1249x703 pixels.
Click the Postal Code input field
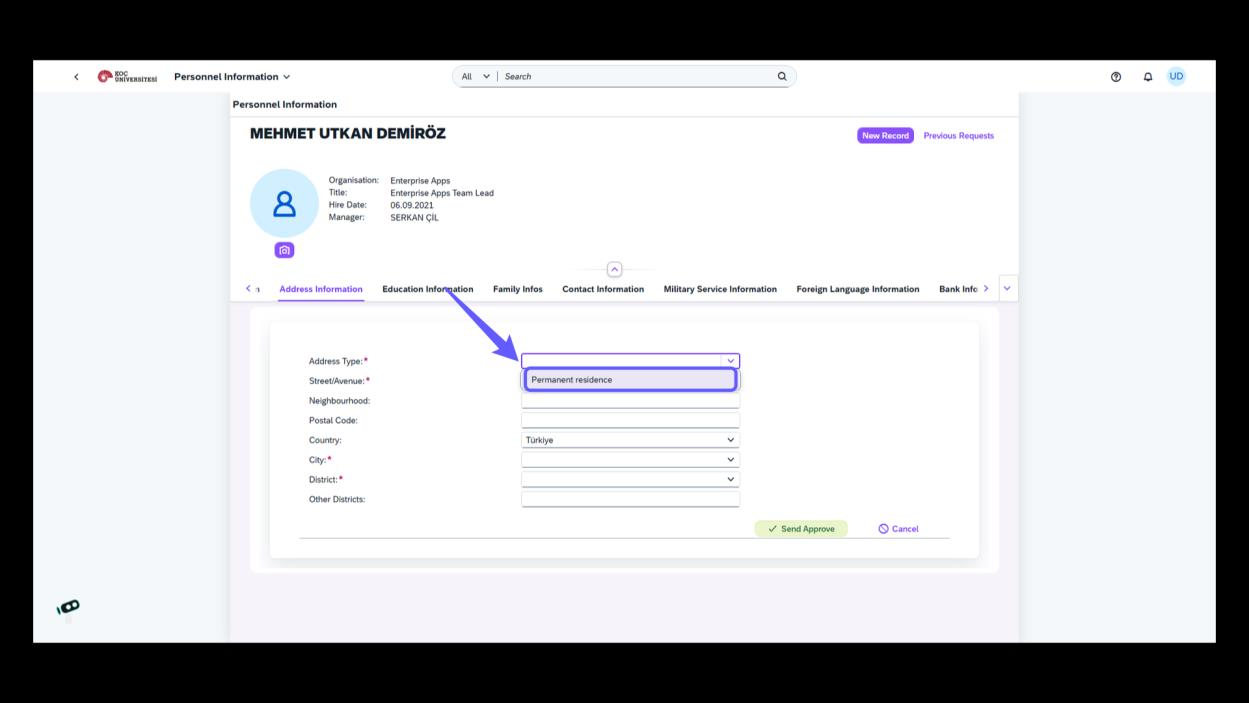(631, 421)
